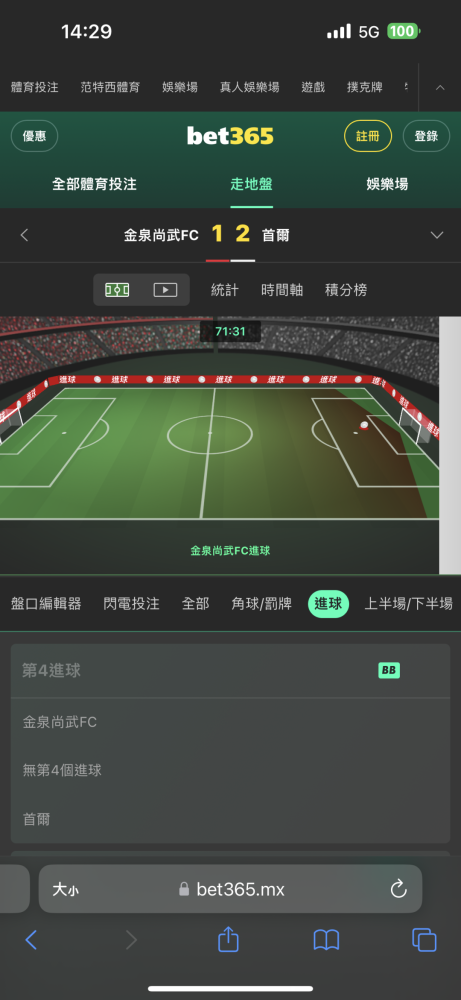Expand the match selector down chevron
This screenshot has width=461, height=1000.
437,235
